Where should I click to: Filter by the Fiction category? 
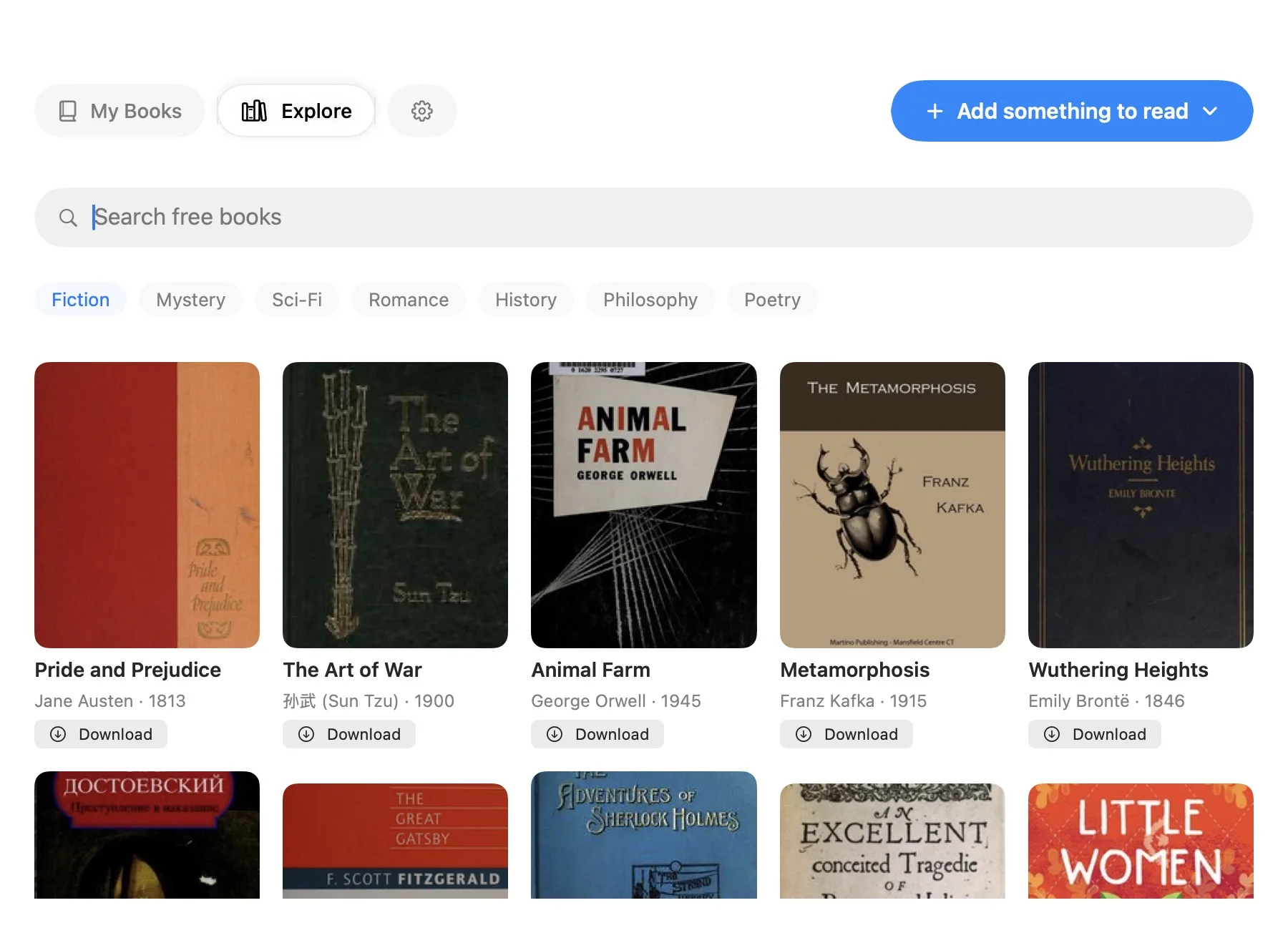tap(81, 300)
